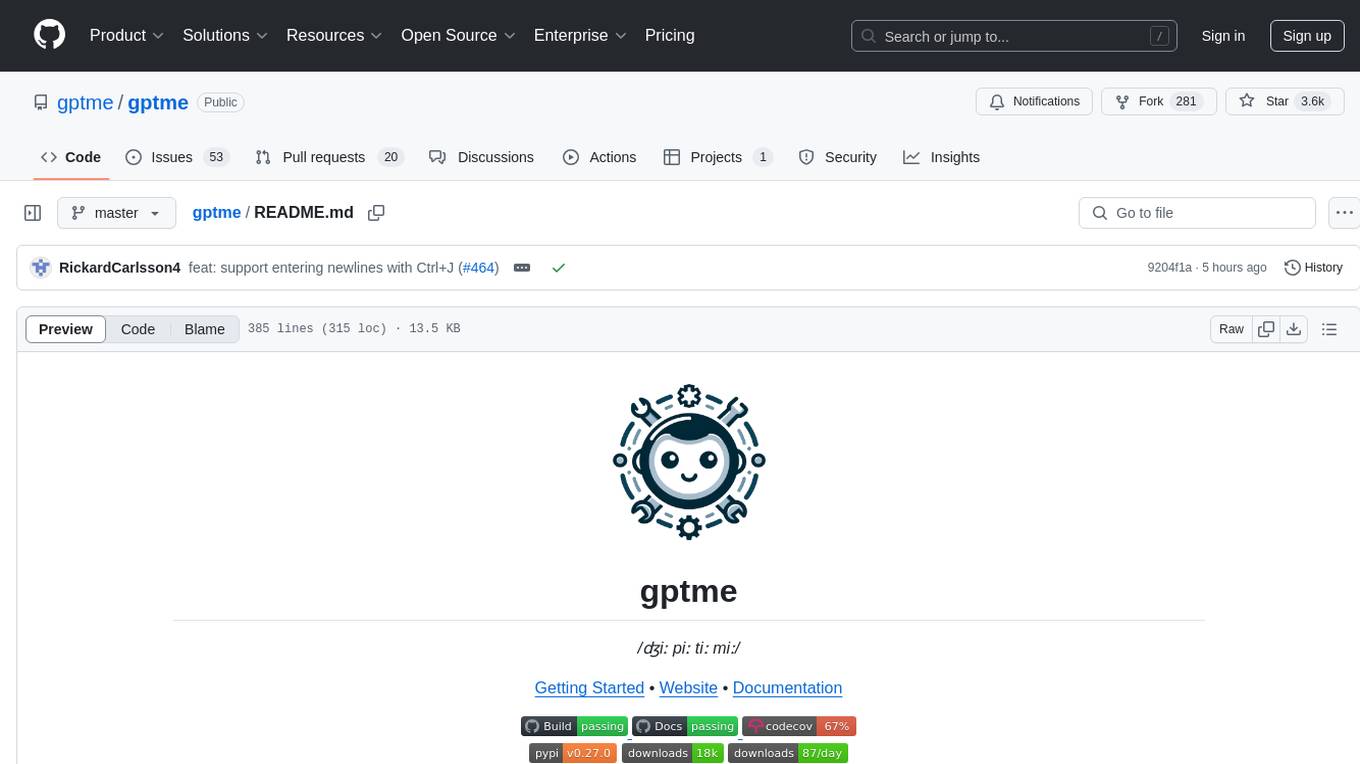
Task: Click the gptme robot logo image
Action: click(x=689, y=462)
